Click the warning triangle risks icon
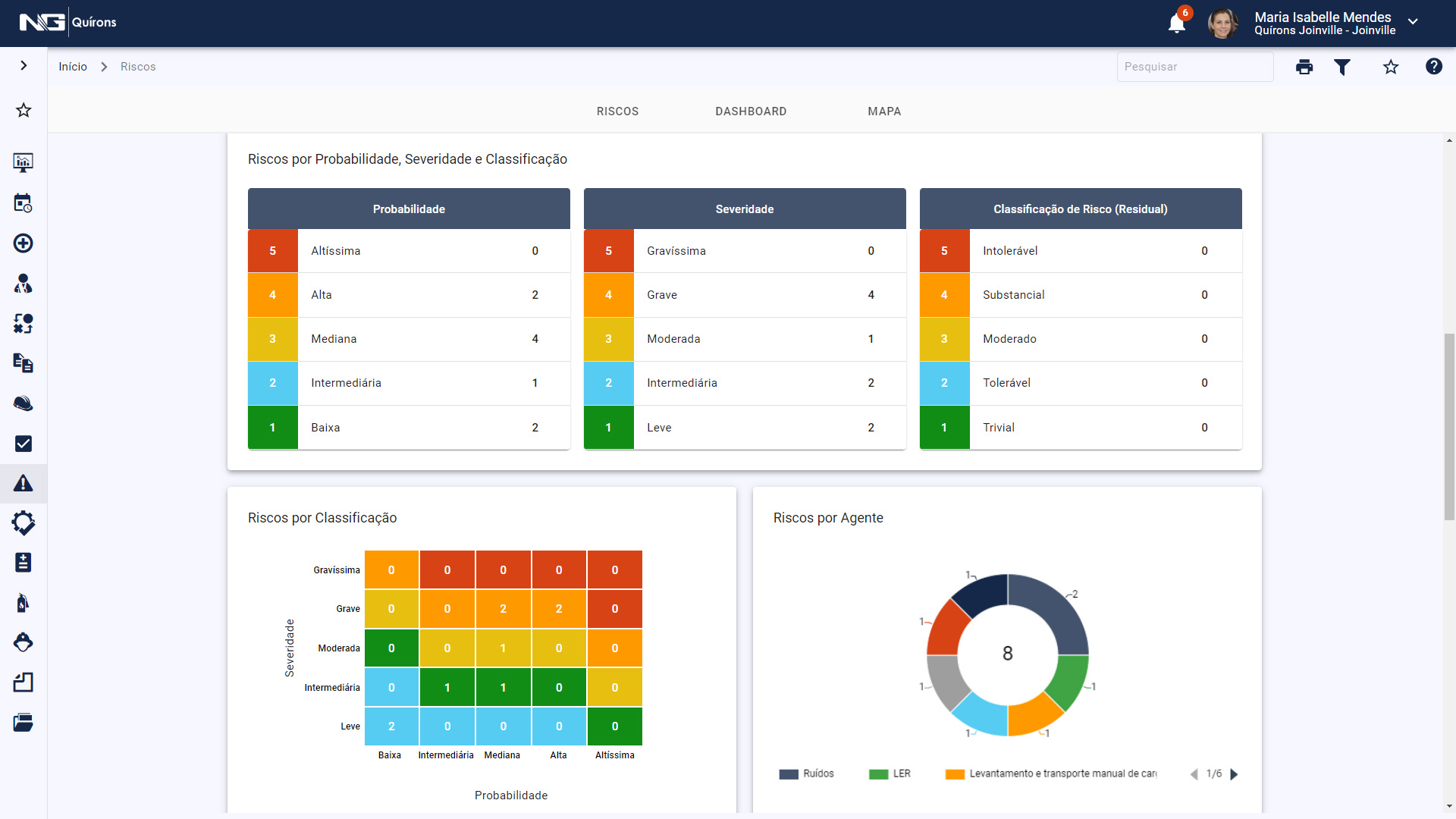 pyautogui.click(x=24, y=484)
